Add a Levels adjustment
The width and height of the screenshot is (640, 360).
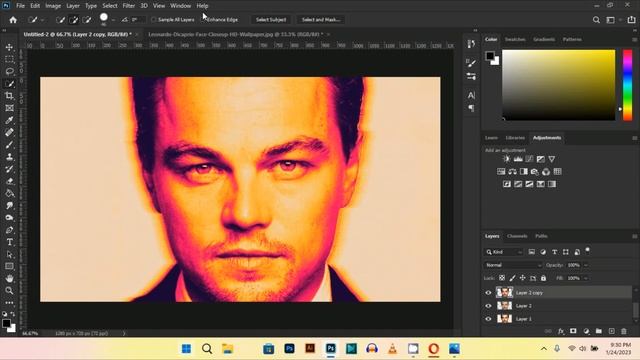pyautogui.click(x=518, y=159)
